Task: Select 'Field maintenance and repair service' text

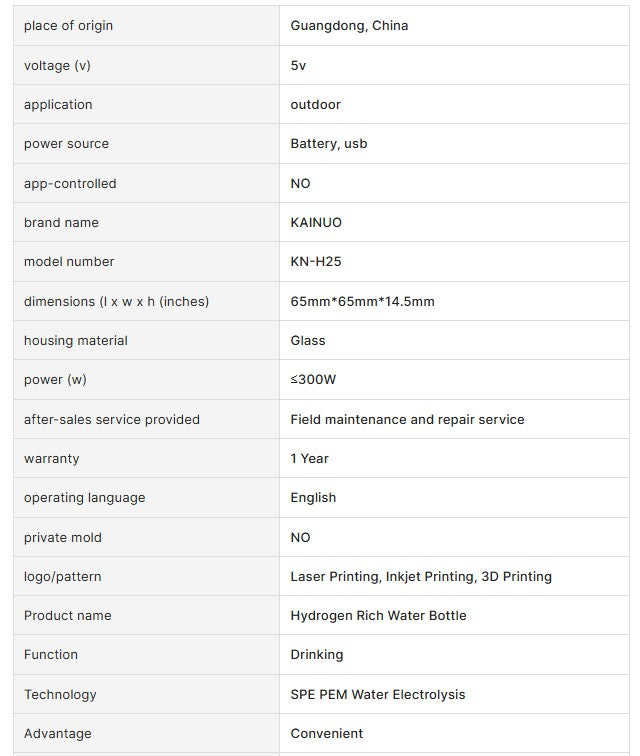Action: tap(407, 419)
